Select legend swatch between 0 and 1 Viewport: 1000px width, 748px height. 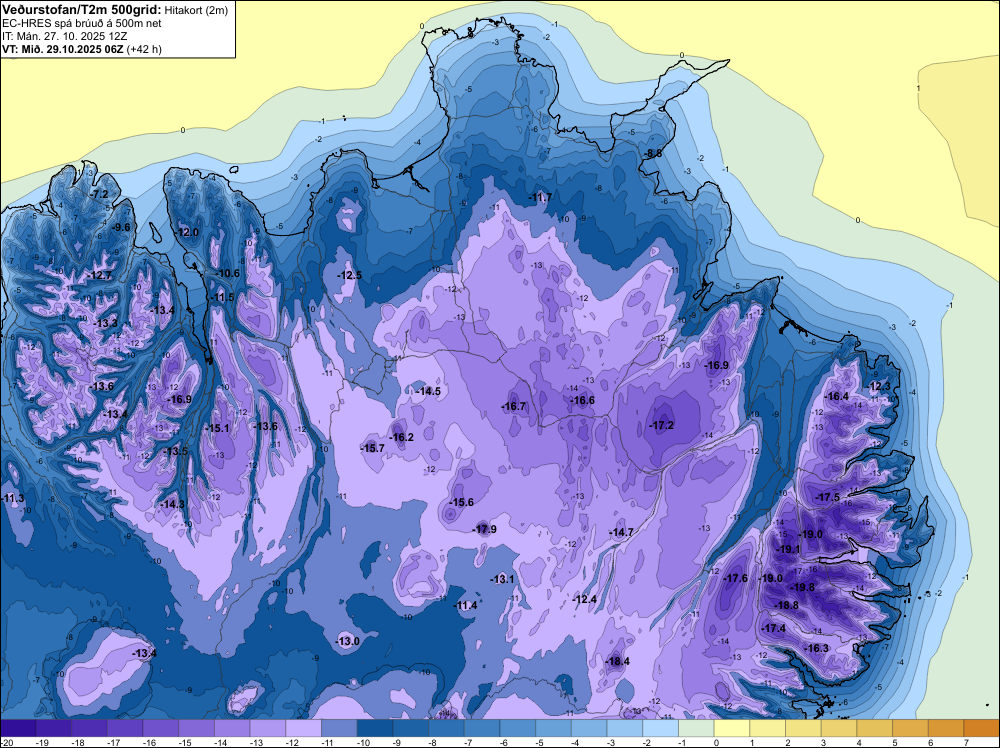[x=732, y=728]
